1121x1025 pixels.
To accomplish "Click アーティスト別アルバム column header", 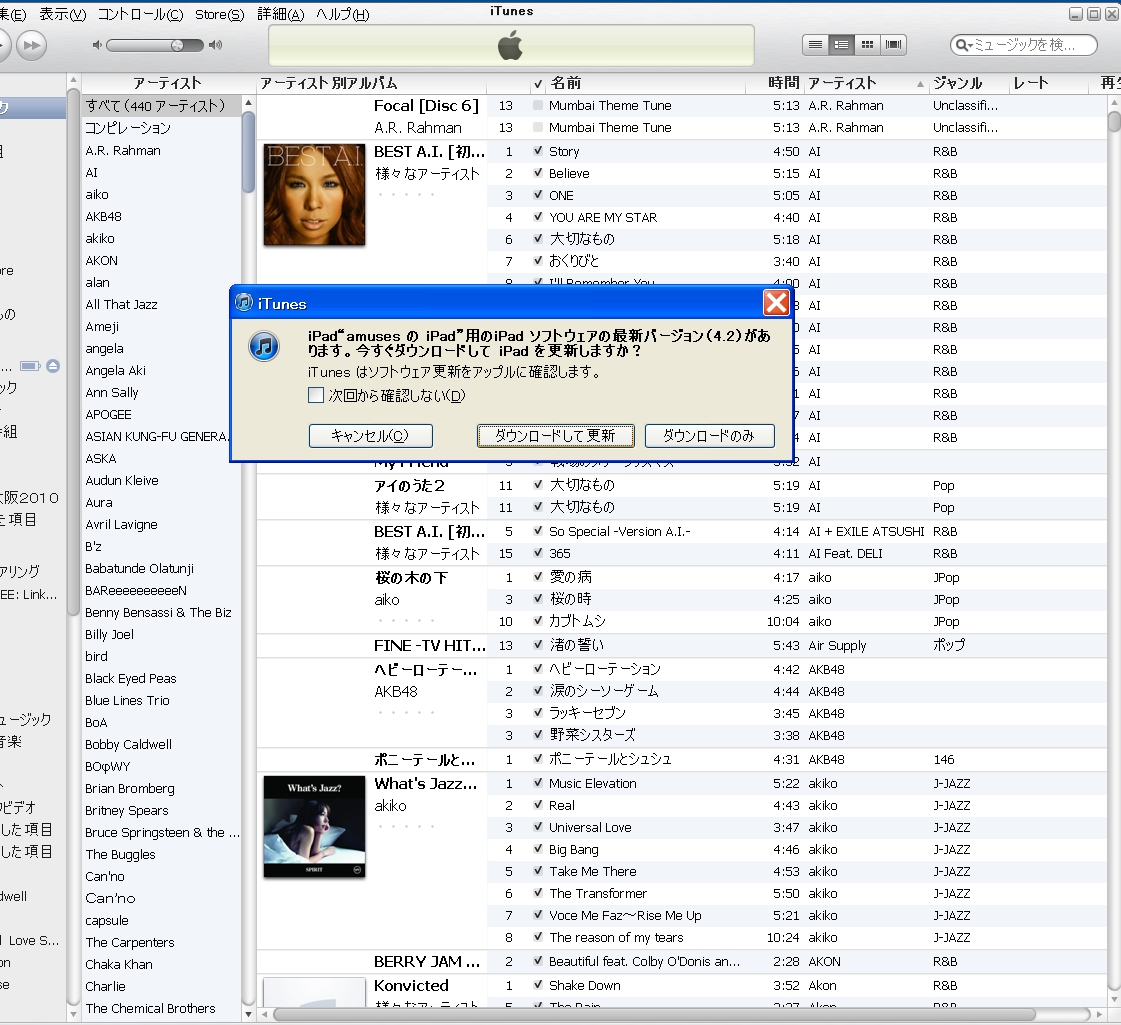I will coord(371,84).
